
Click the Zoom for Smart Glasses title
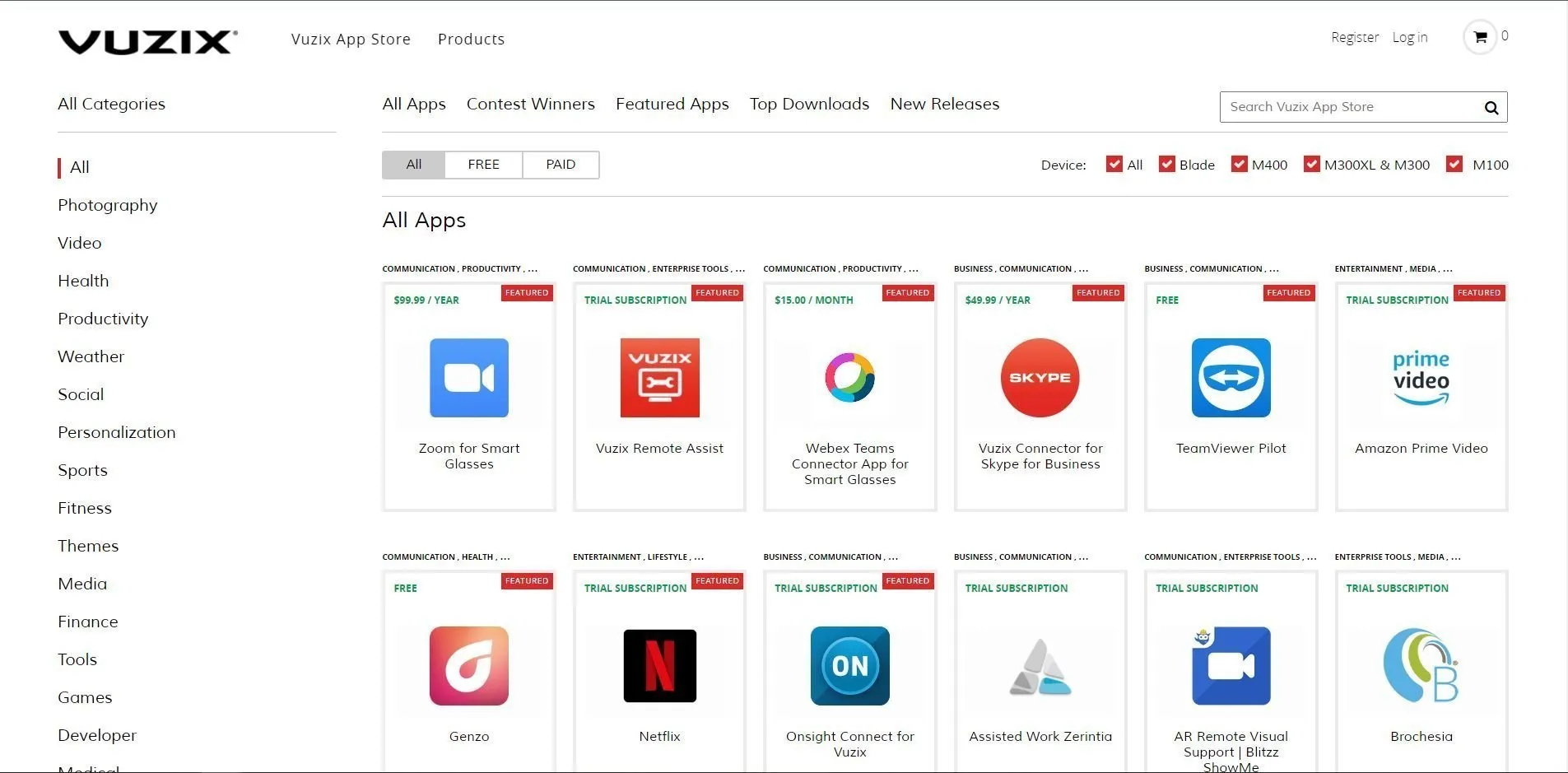point(469,456)
